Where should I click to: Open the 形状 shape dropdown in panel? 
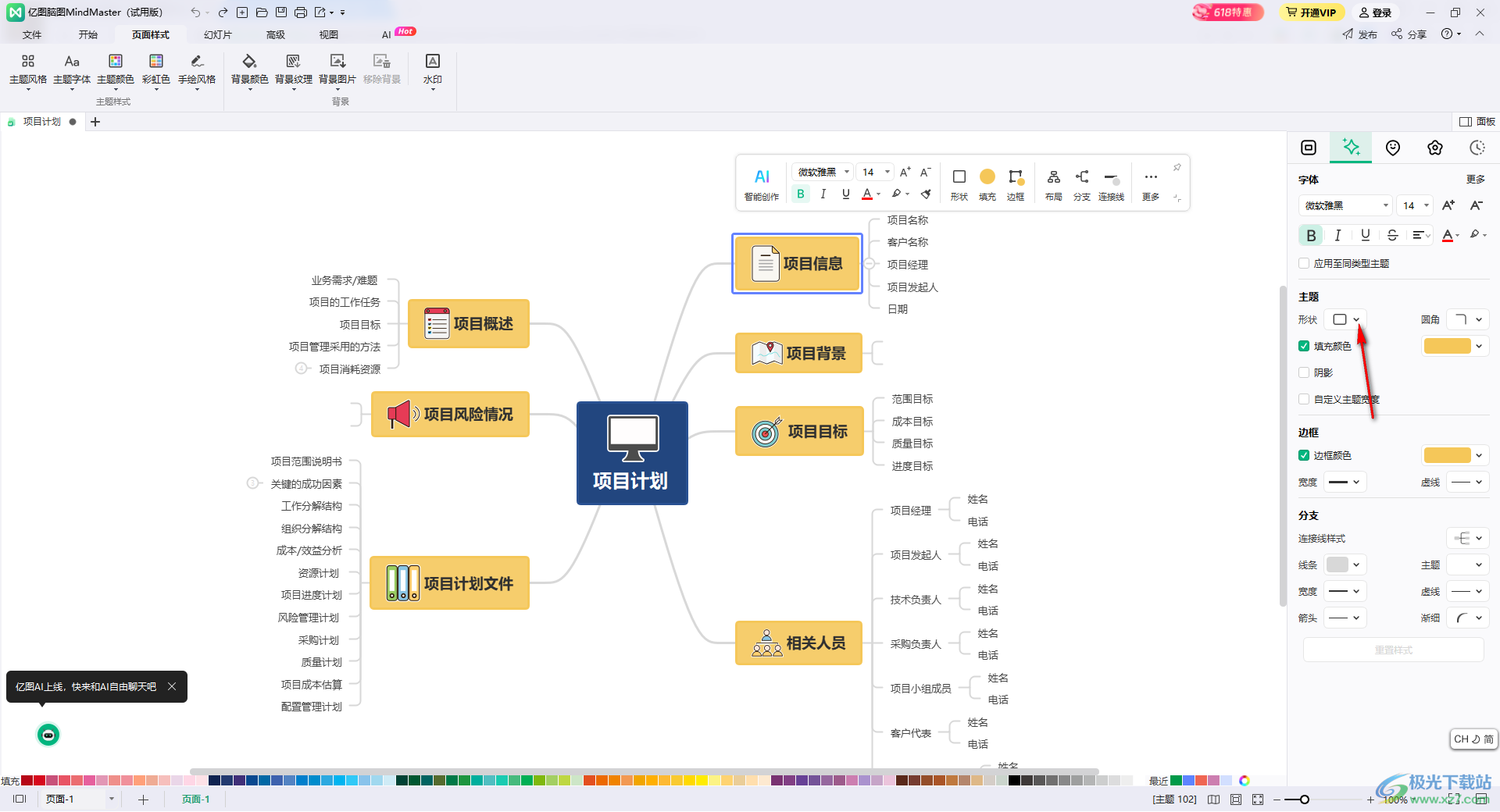(1346, 319)
